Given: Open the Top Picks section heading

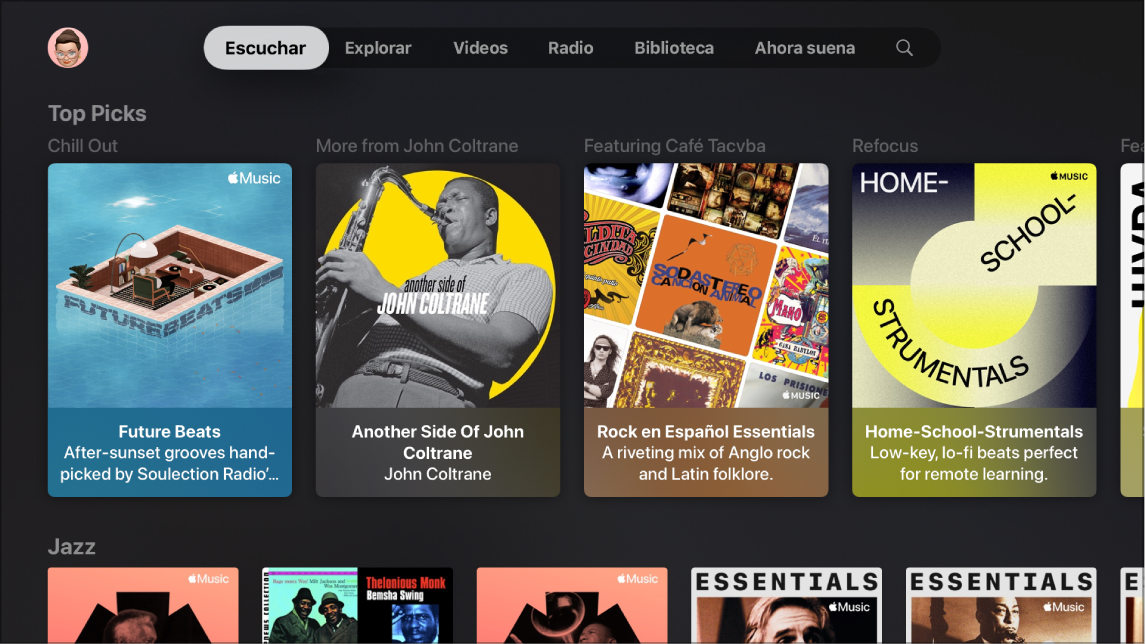Looking at the screenshot, I should click(x=97, y=113).
